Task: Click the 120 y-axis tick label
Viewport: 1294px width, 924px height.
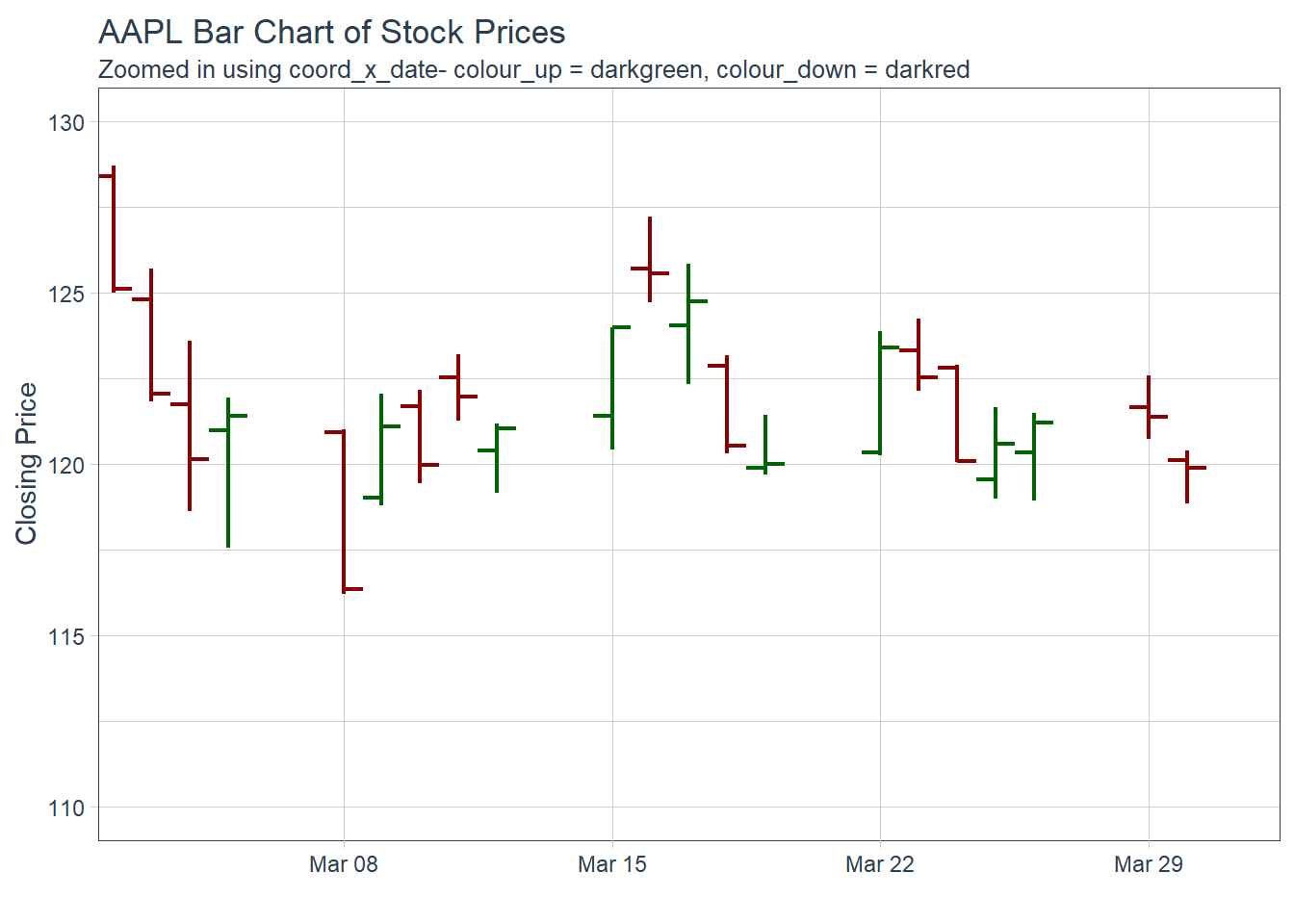Action: [x=66, y=466]
